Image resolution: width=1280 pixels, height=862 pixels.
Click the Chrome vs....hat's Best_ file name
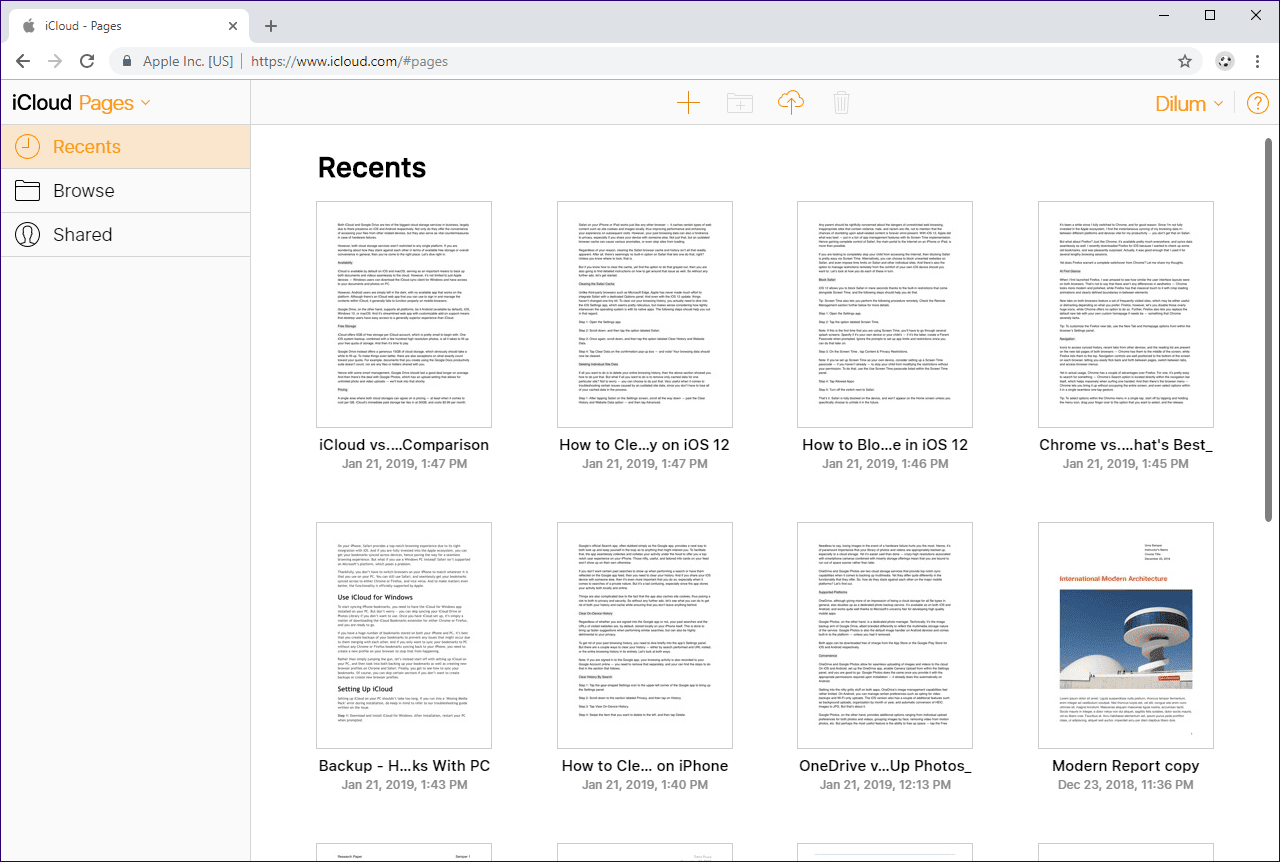(x=1126, y=445)
